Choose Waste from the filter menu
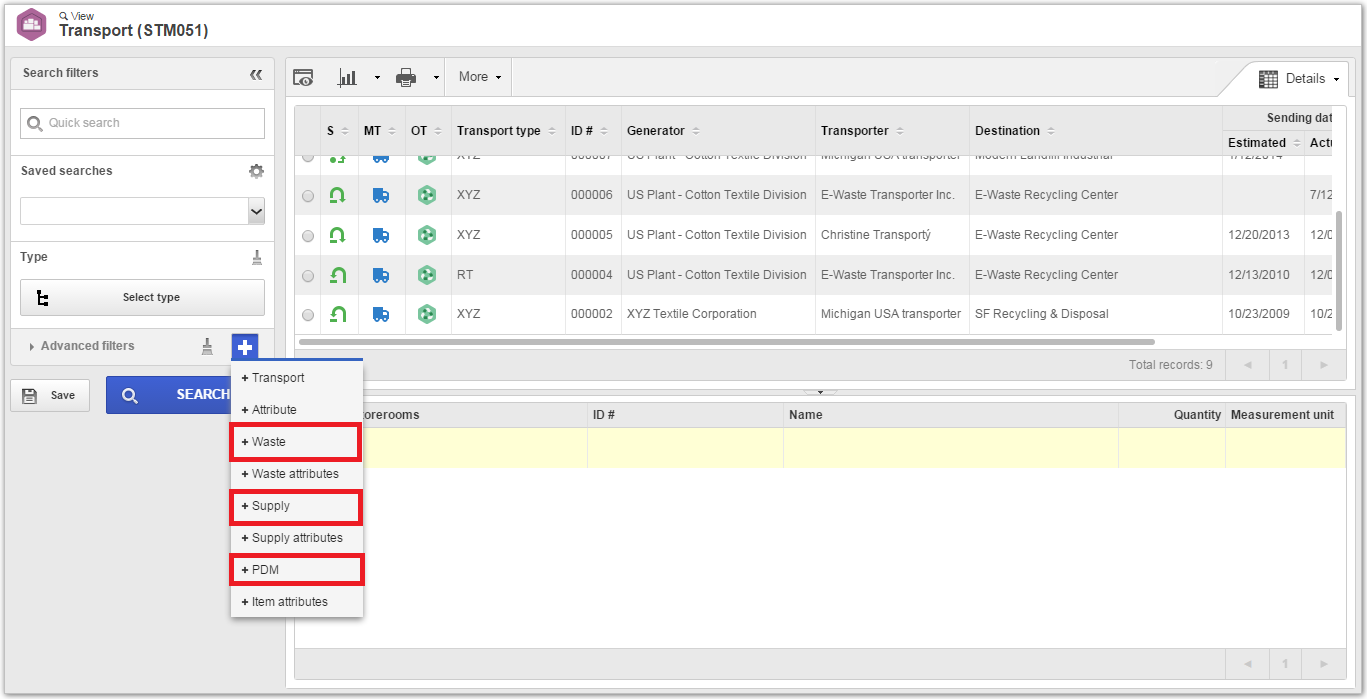The width and height of the screenshot is (1367, 699). 295,442
